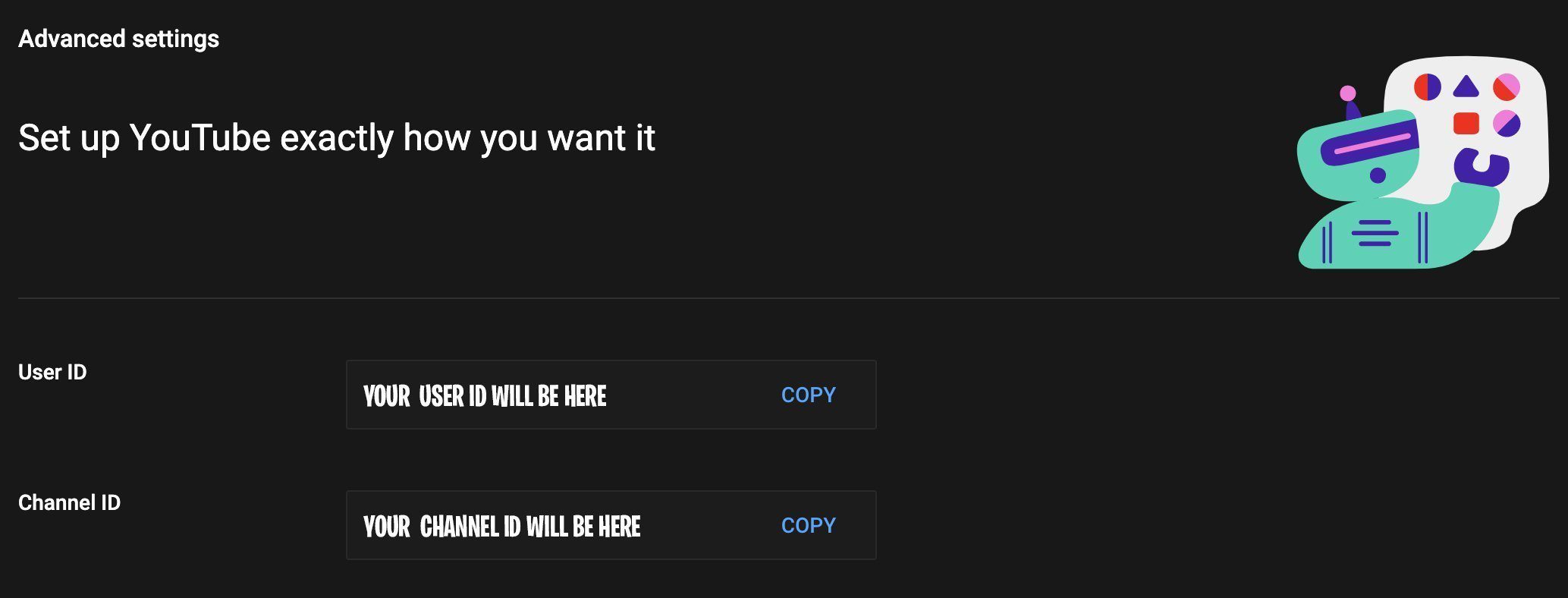This screenshot has height=598, width=1568.
Task: Click the red square in the illustration
Action: pyautogui.click(x=1466, y=123)
